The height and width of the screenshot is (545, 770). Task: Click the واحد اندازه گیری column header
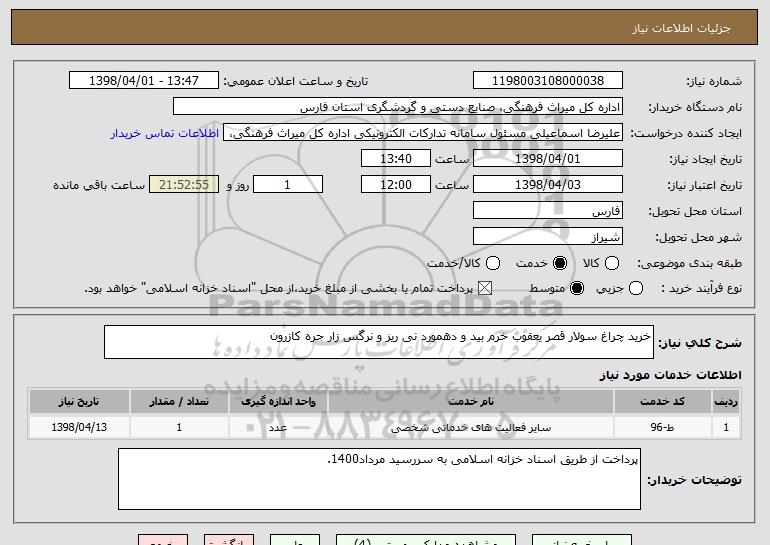point(278,402)
